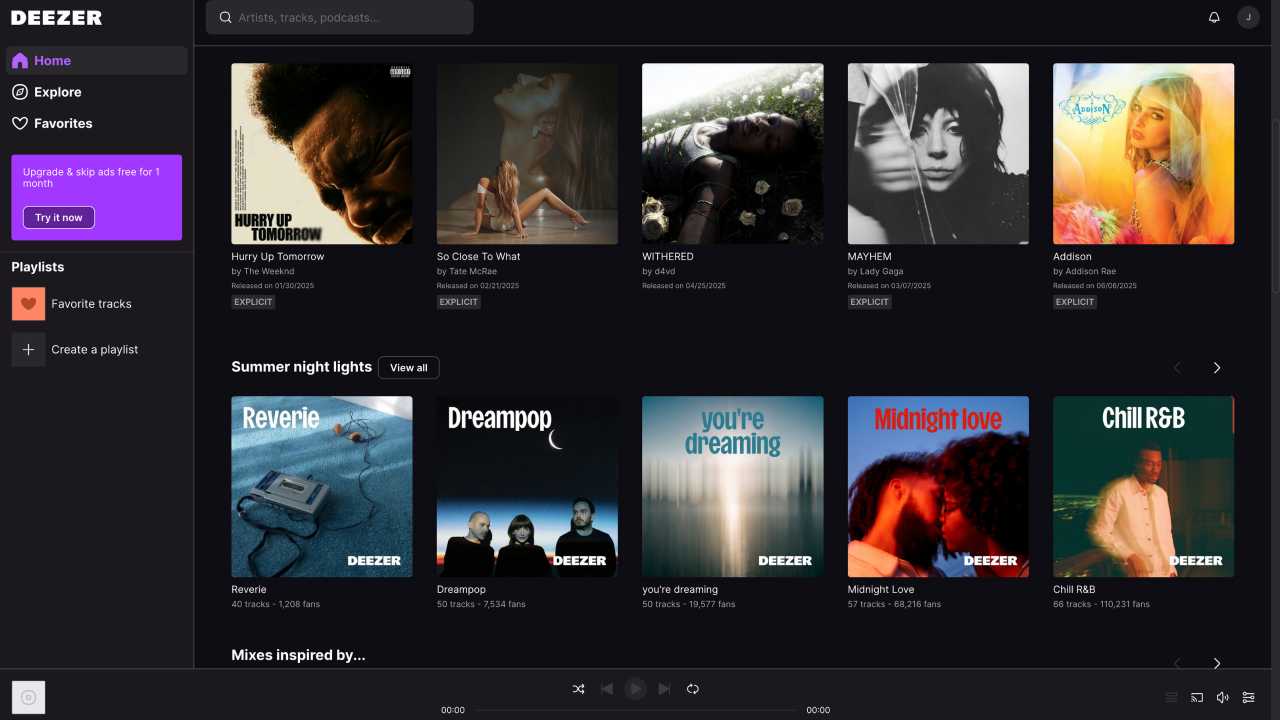Open Hurry Up Tomorrow album cover
This screenshot has width=1280, height=720.
tap(322, 154)
